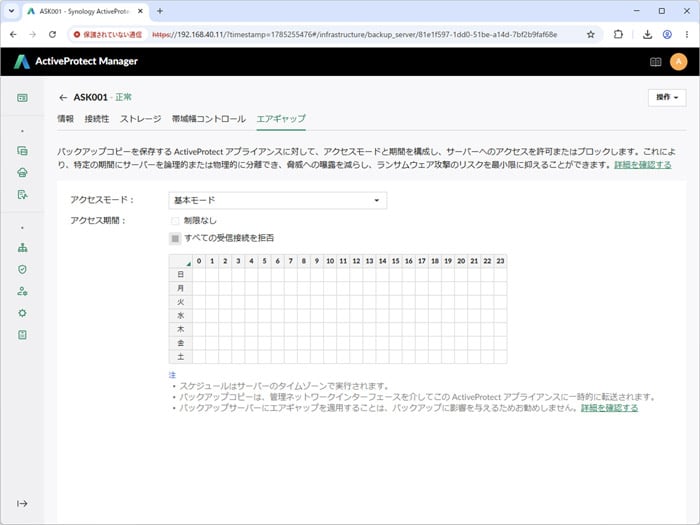Open a new browser tab
The height and width of the screenshot is (525, 700).
pos(159,11)
